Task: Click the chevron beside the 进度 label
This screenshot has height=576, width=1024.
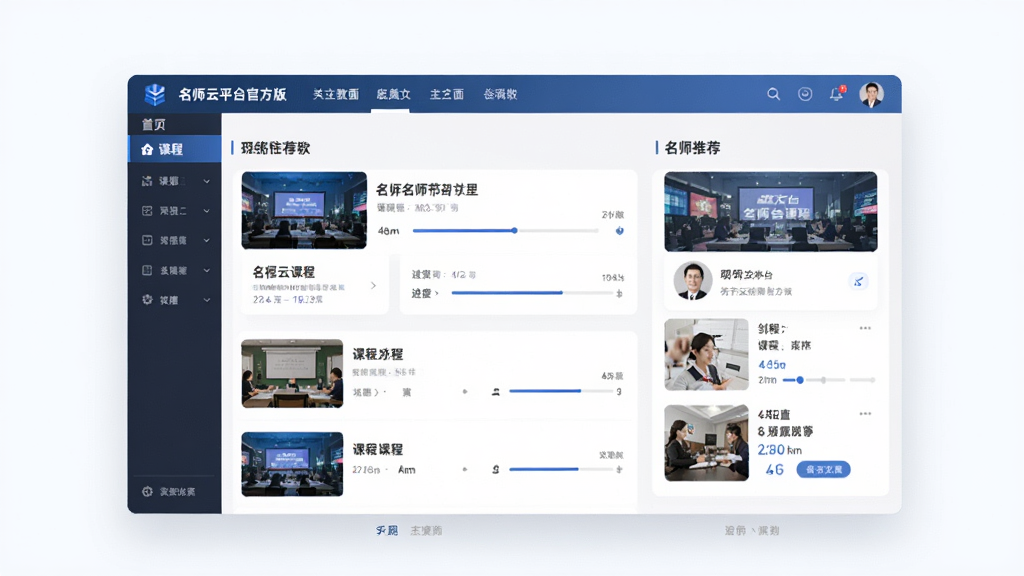Action: point(437,294)
